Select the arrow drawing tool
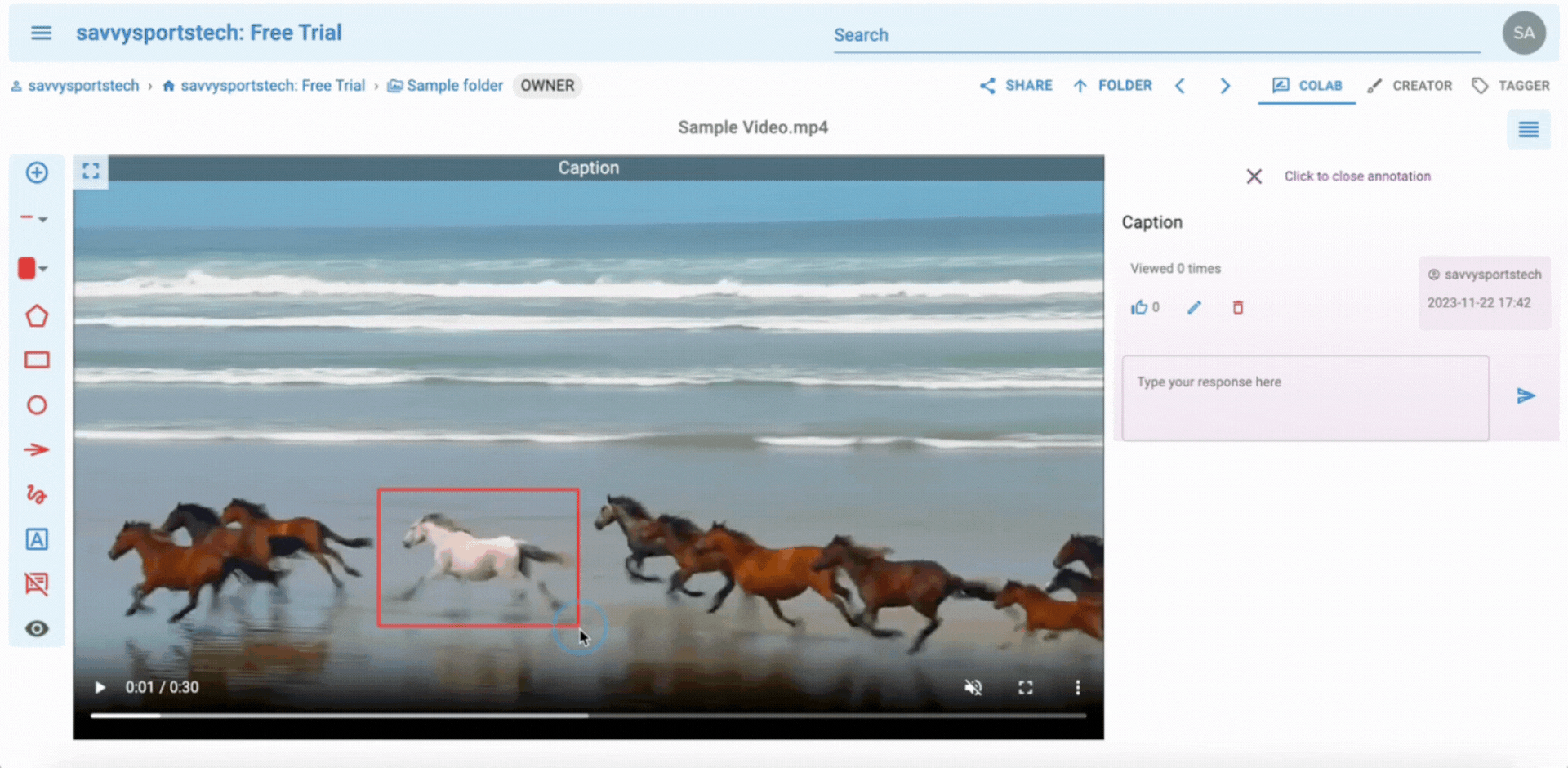The height and width of the screenshot is (768, 1568). pos(37,449)
